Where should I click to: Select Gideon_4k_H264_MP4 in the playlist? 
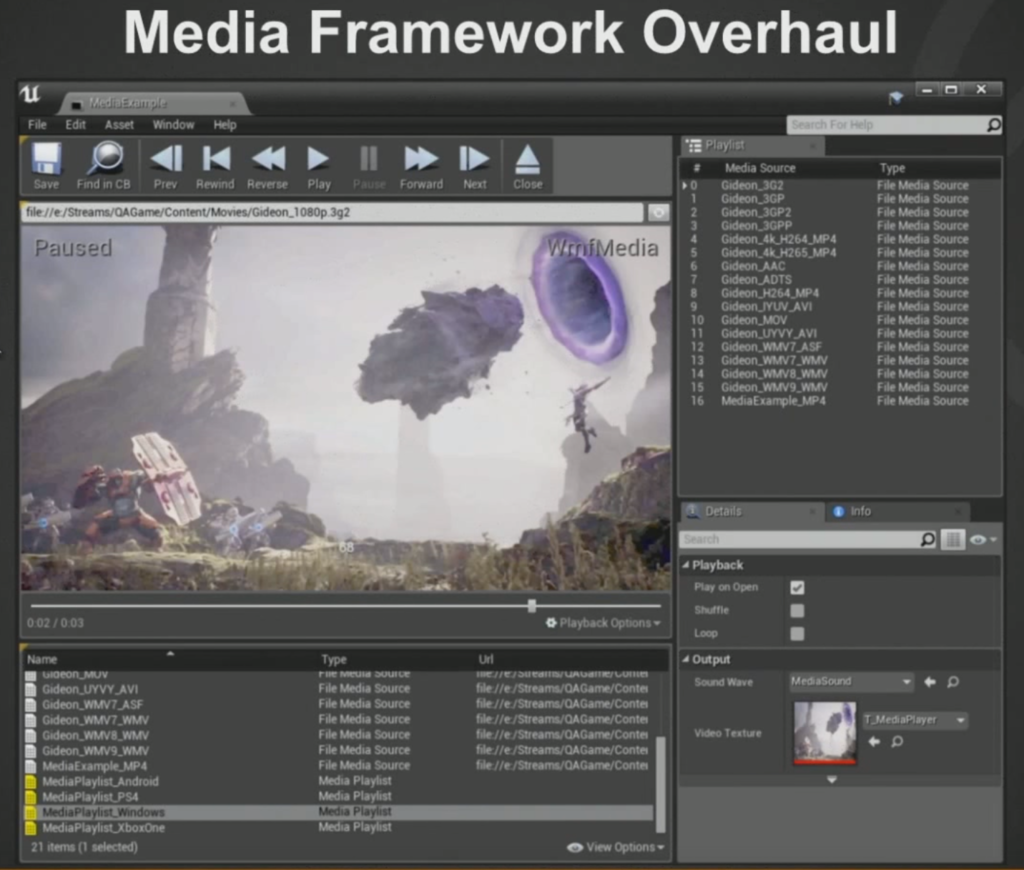click(x=840, y=240)
